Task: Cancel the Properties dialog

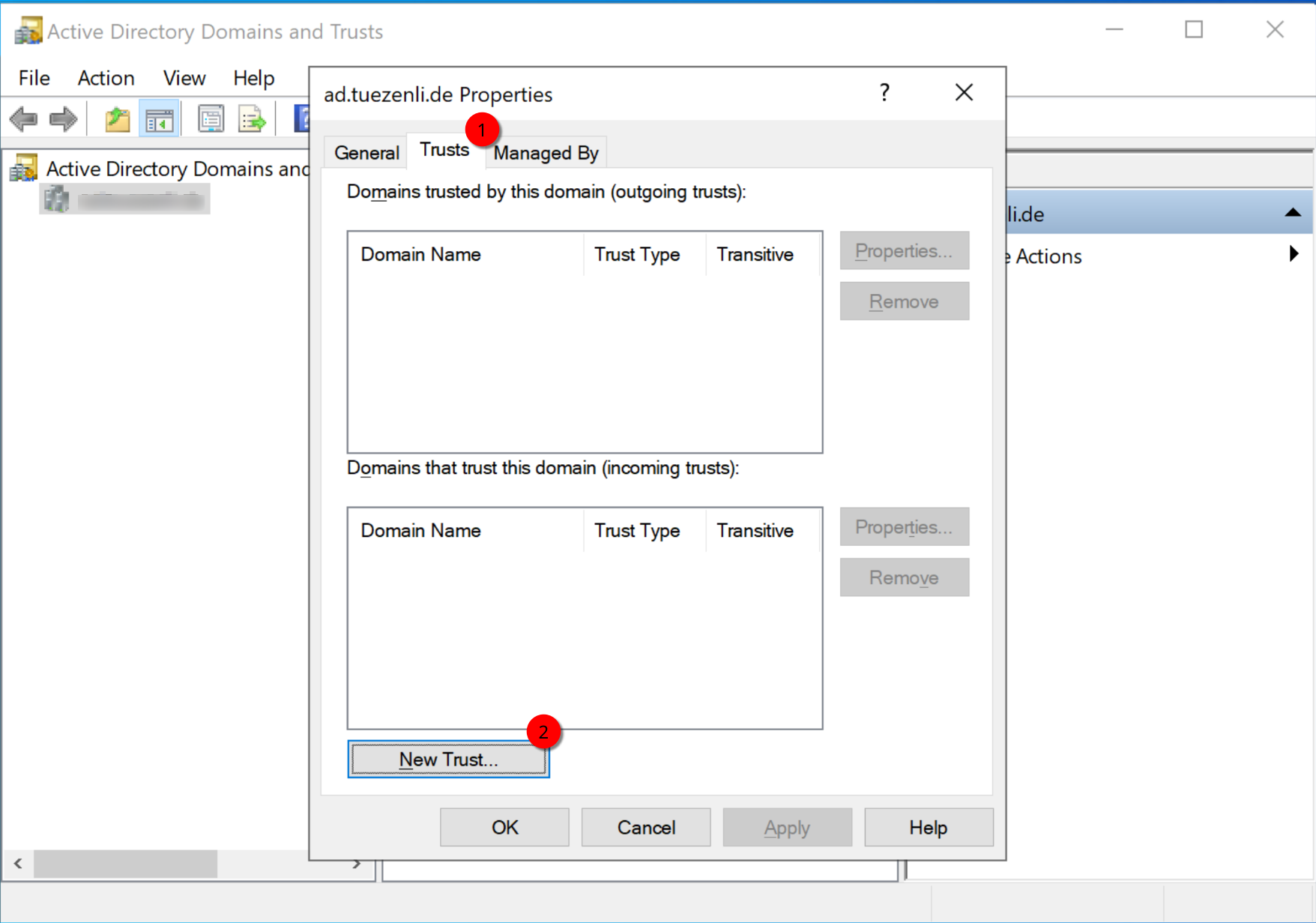Action: click(x=645, y=827)
